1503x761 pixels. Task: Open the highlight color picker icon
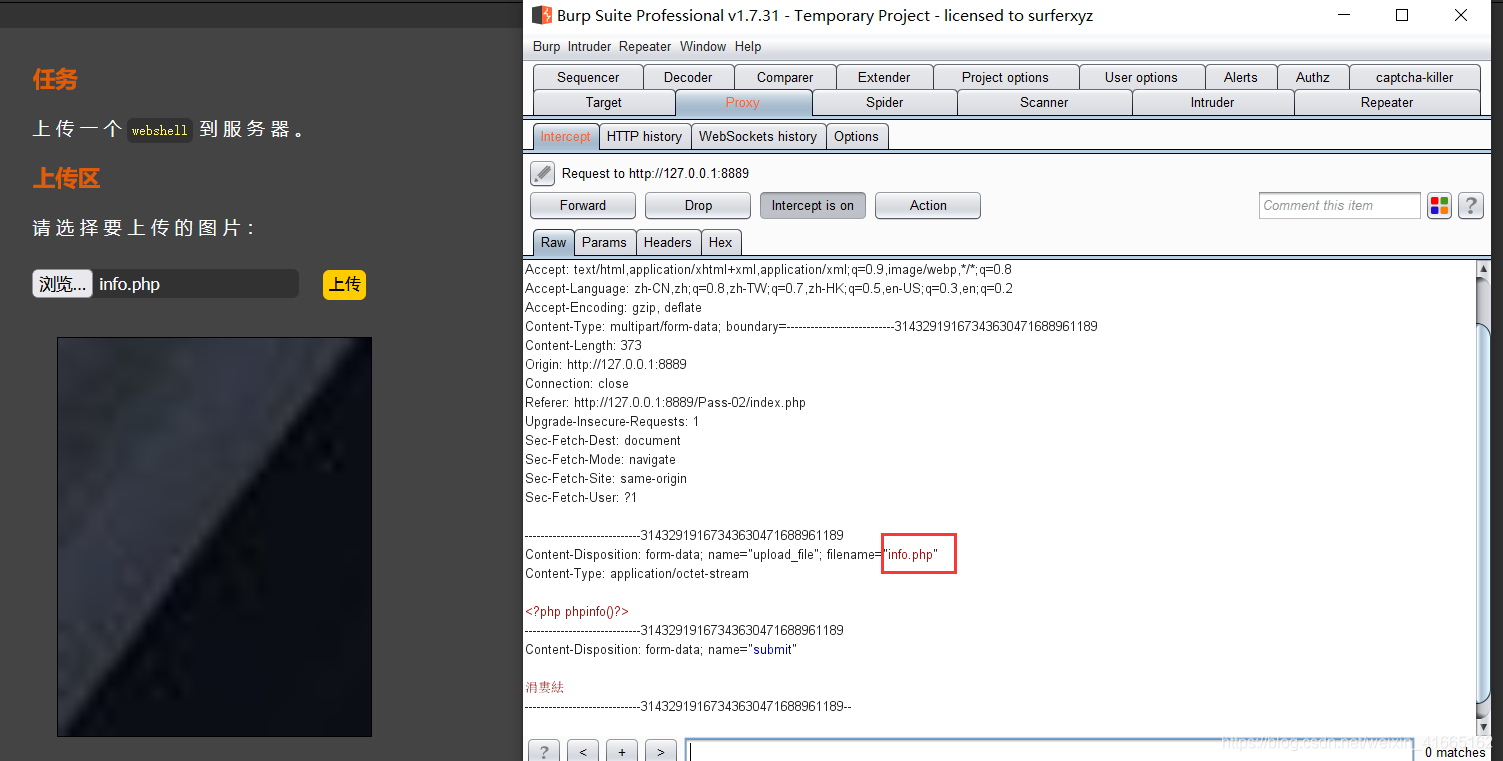point(1439,206)
